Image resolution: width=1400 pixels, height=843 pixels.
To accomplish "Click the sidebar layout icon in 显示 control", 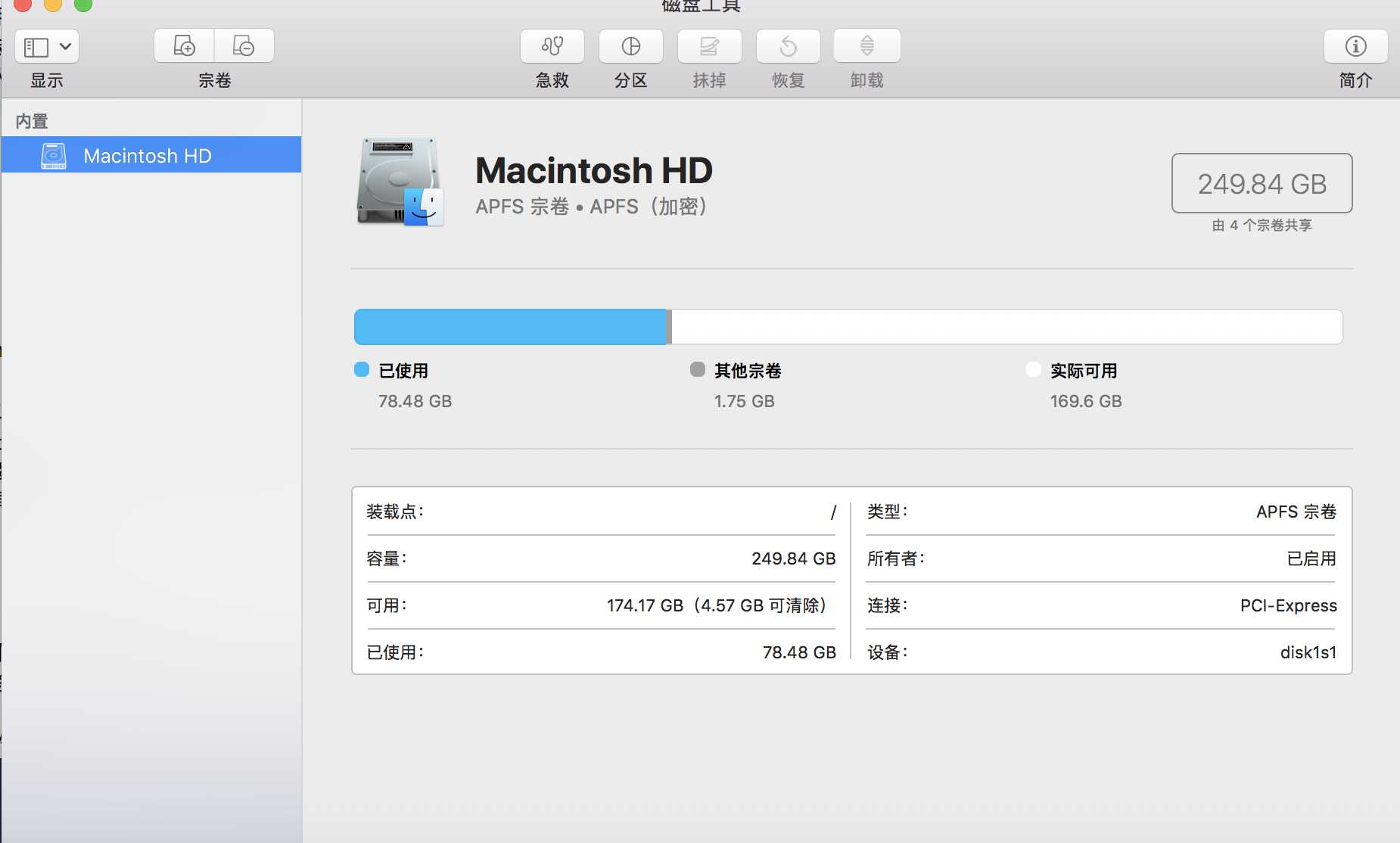I will click(36, 47).
